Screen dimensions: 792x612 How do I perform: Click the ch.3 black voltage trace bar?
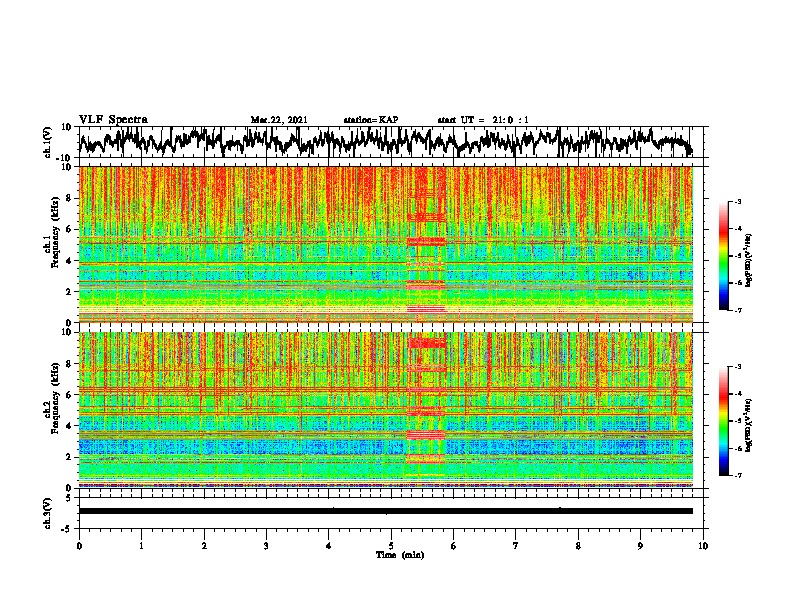pyautogui.click(x=386, y=511)
